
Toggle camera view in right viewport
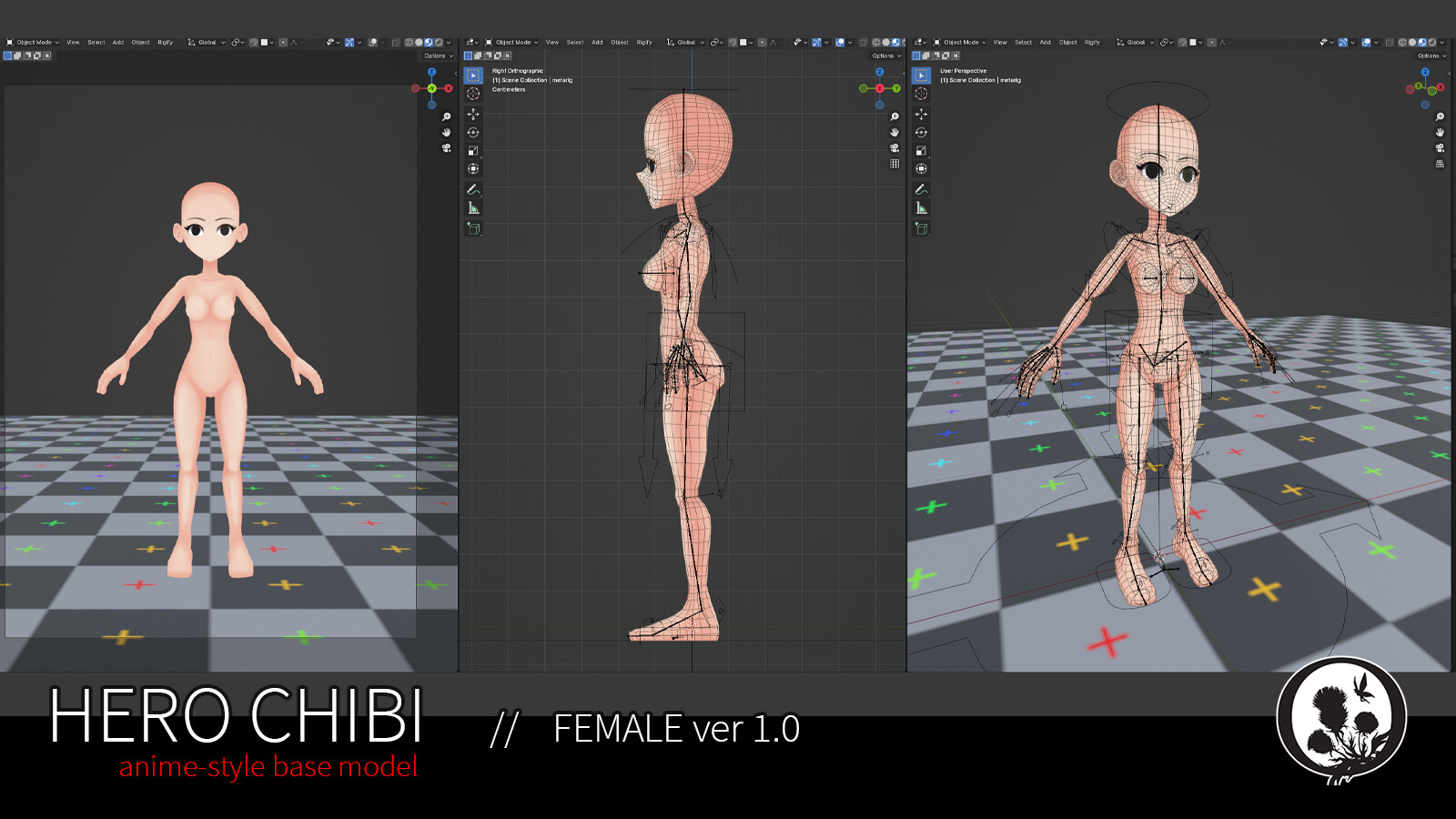coord(1440,147)
